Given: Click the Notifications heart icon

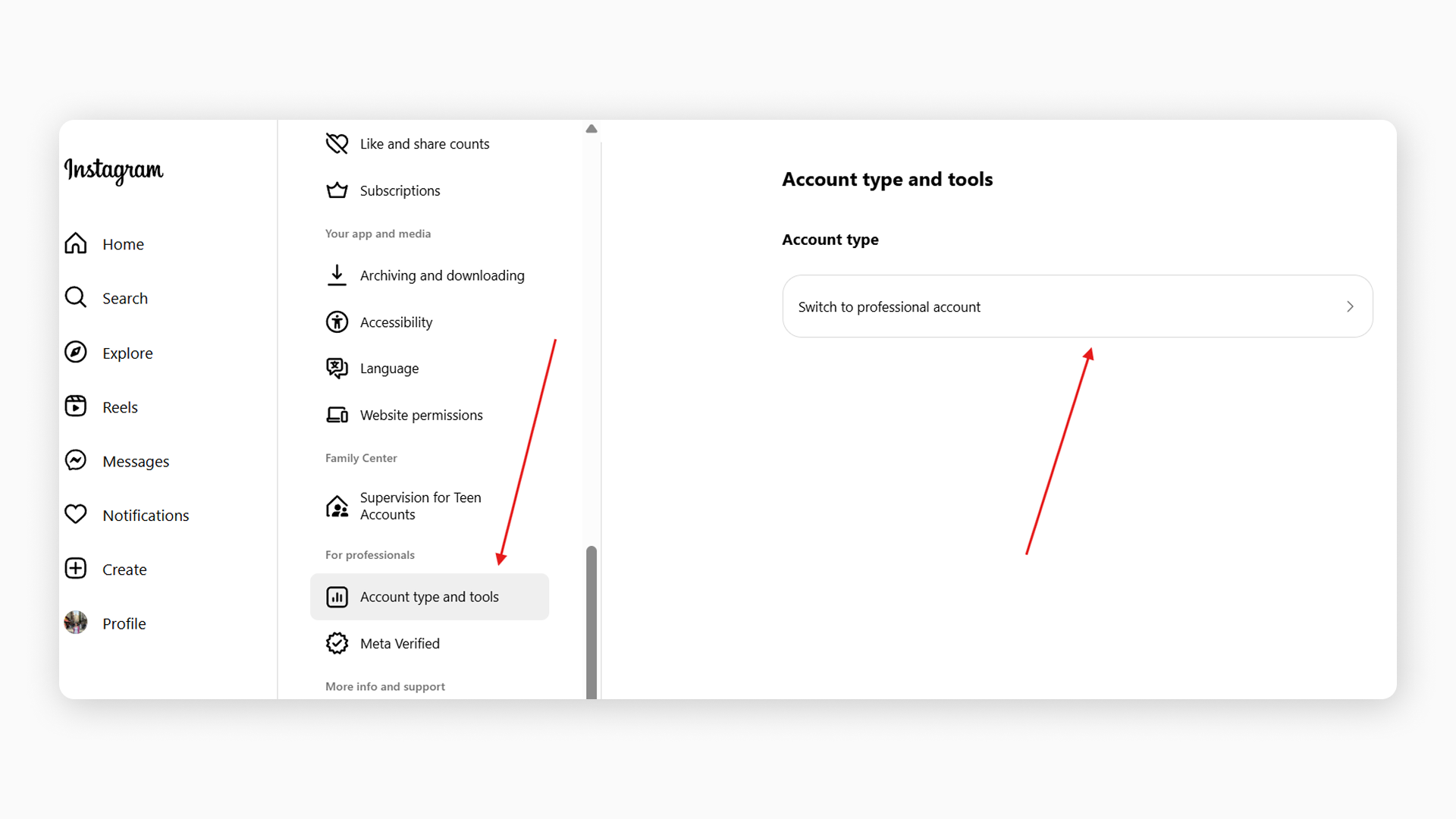Looking at the screenshot, I should pos(76,514).
